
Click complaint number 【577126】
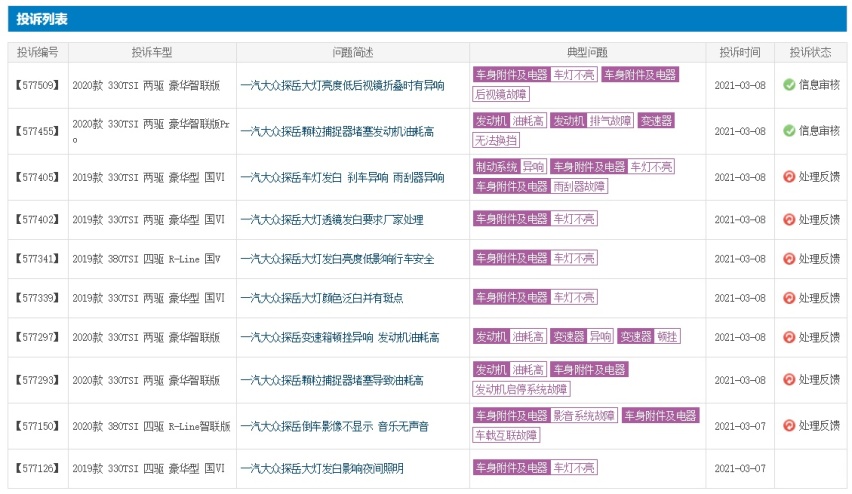(37, 468)
